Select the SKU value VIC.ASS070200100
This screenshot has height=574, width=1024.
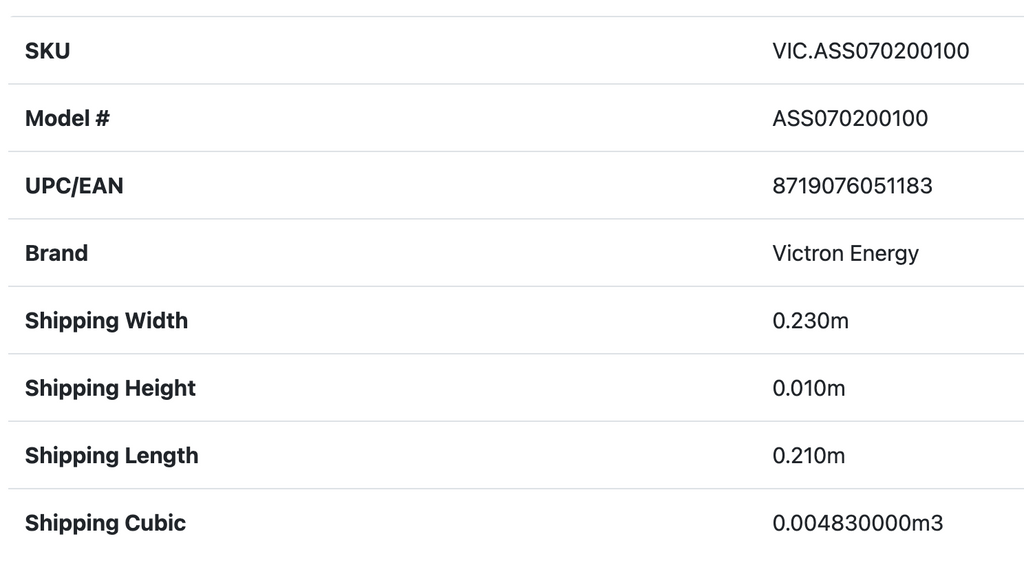(870, 51)
